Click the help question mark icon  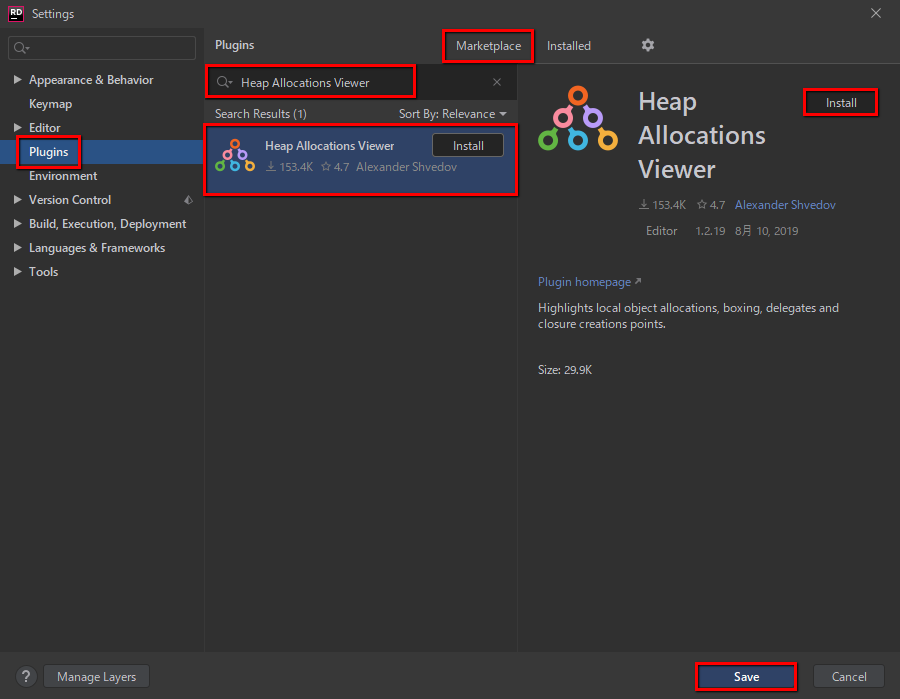click(x=25, y=676)
